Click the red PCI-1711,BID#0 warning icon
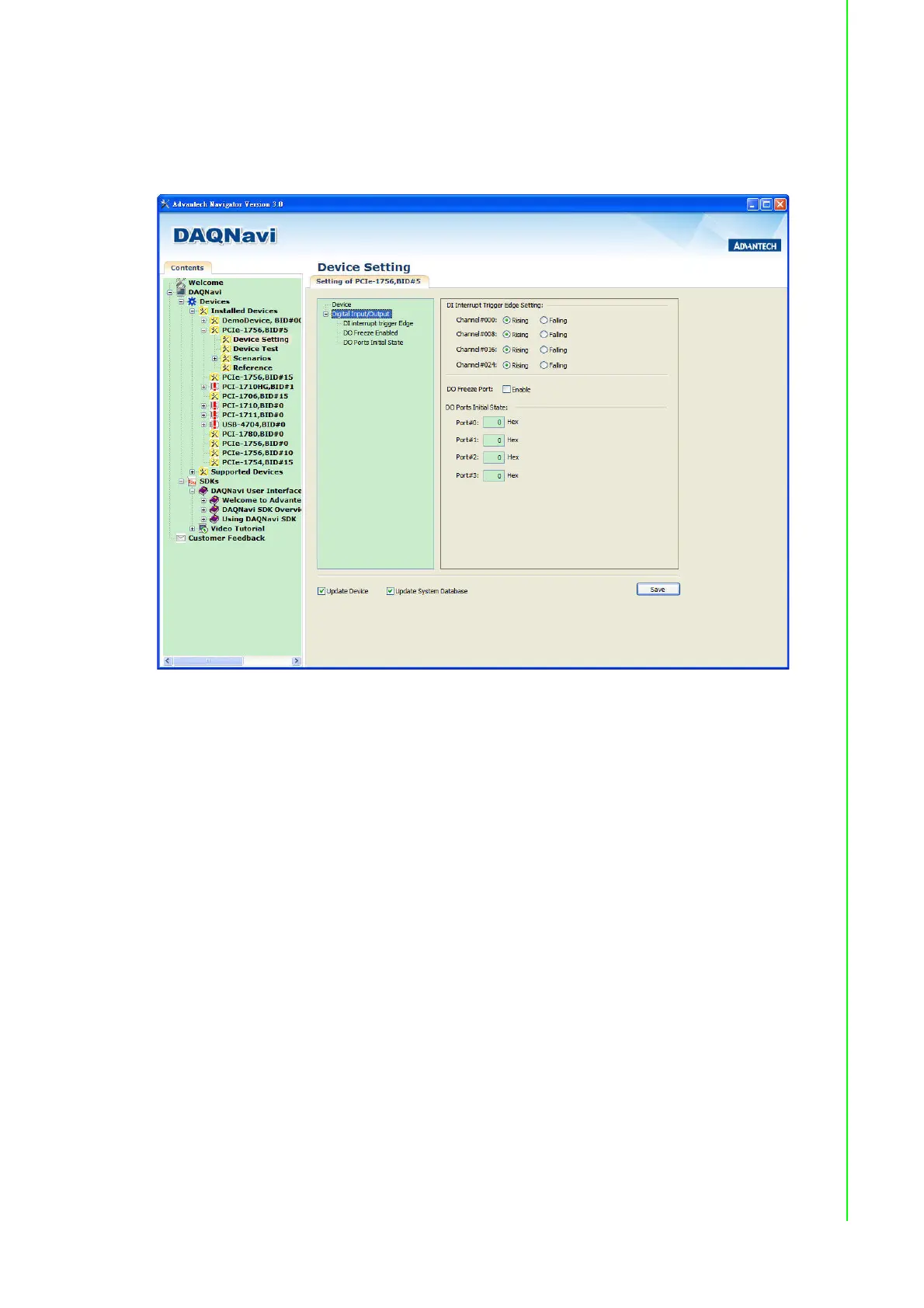 214,415
